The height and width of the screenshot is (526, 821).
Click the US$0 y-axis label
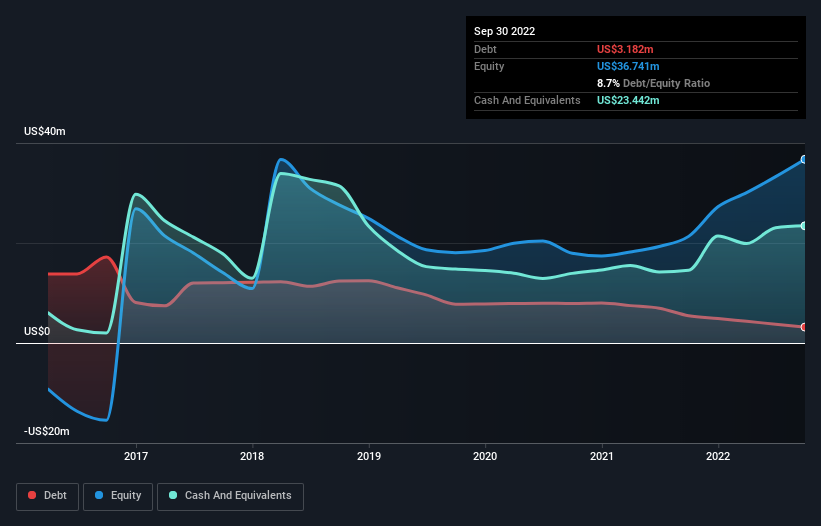pos(37,331)
